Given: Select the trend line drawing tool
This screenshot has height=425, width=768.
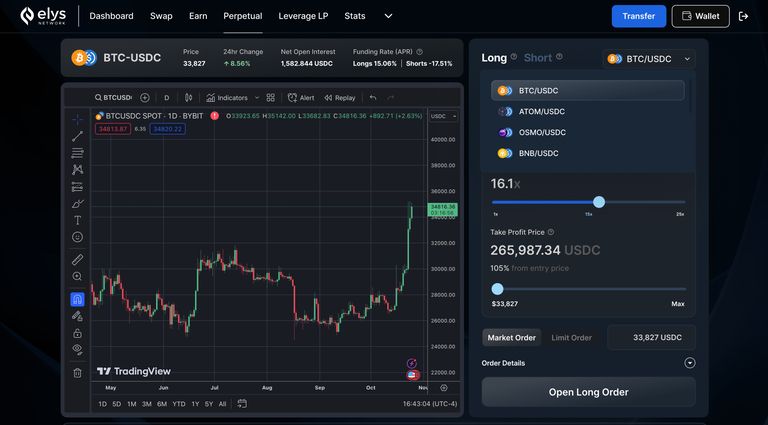Looking at the screenshot, I should 77,135.
